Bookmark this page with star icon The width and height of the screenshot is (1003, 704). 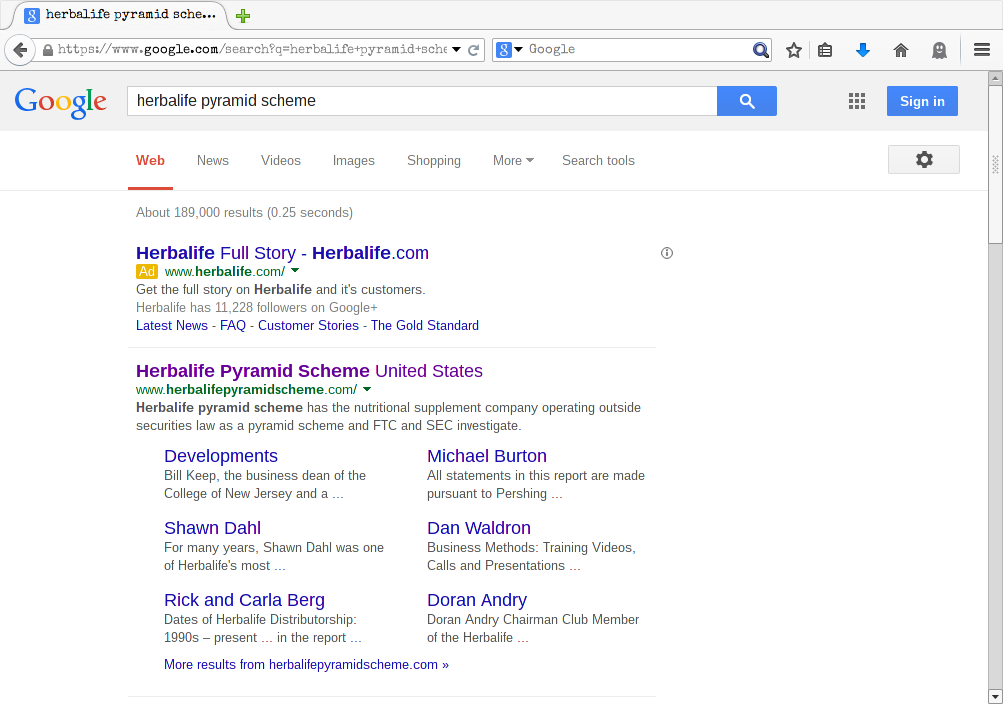click(794, 50)
